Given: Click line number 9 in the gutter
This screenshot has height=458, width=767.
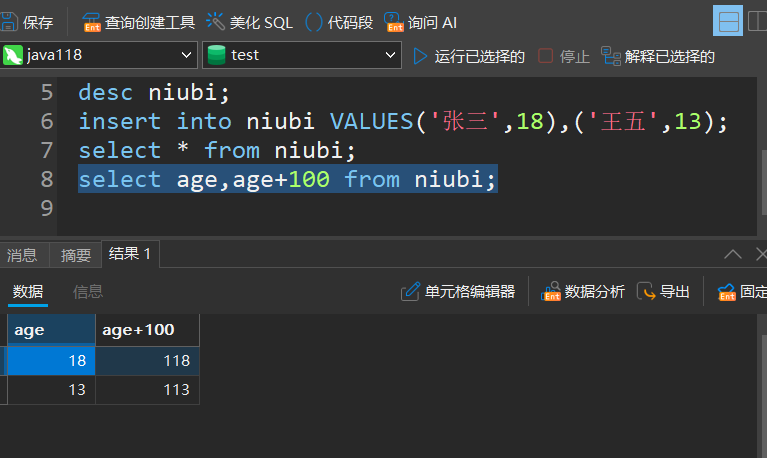Looking at the screenshot, I should click(47, 208).
